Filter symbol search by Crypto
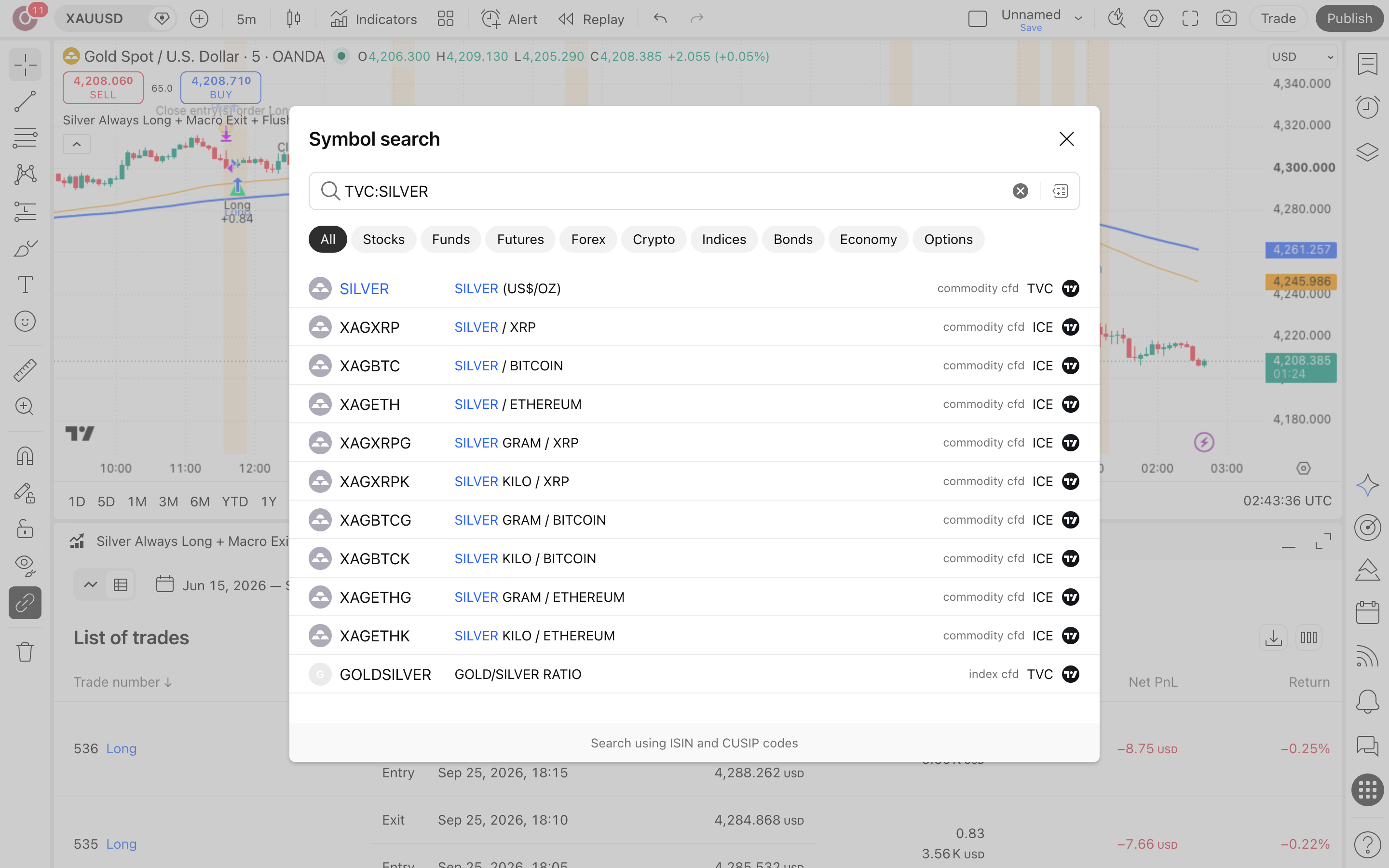The image size is (1389, 868). coord(653,239)
